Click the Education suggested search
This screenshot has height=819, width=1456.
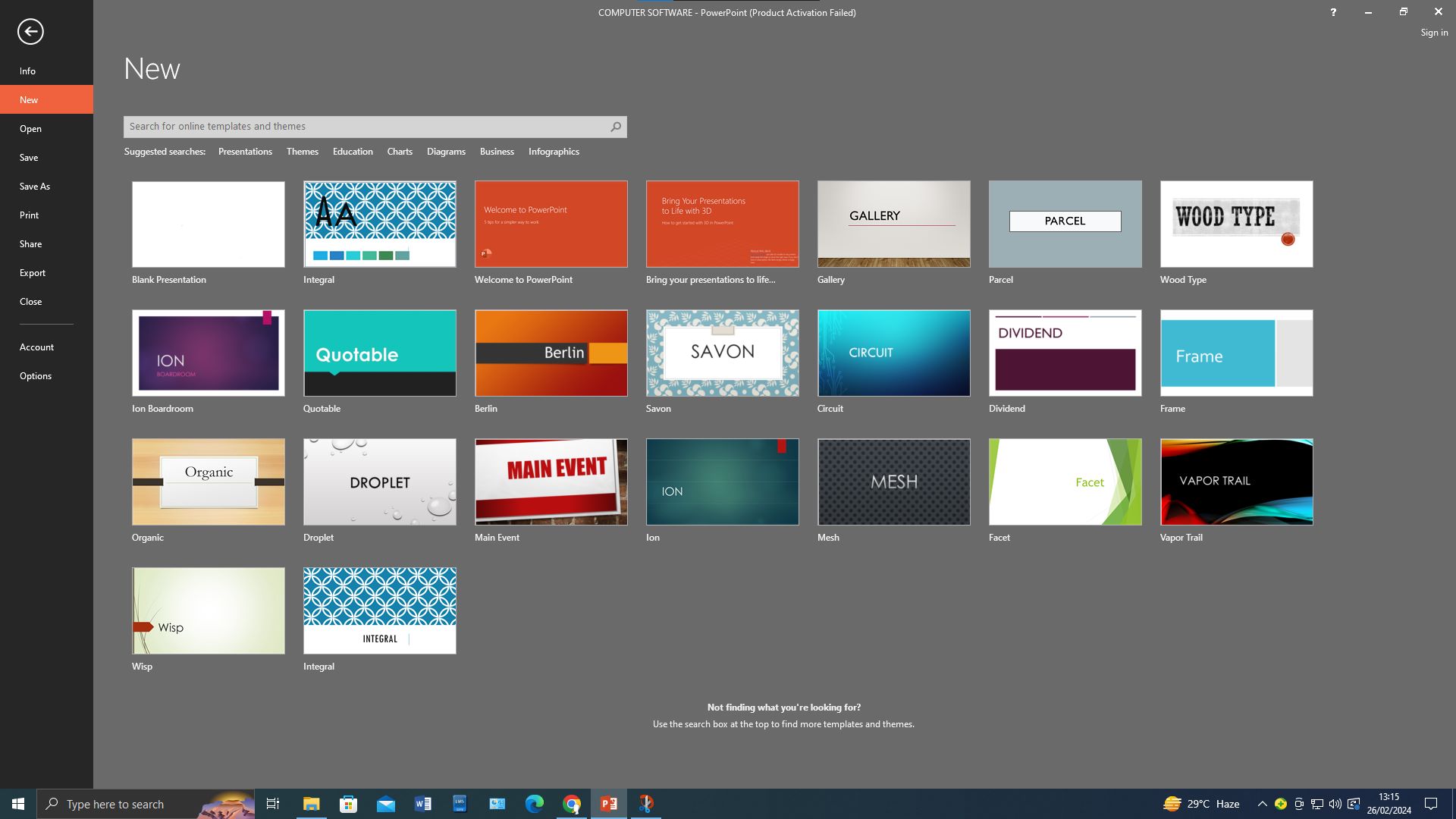point(353,152)
